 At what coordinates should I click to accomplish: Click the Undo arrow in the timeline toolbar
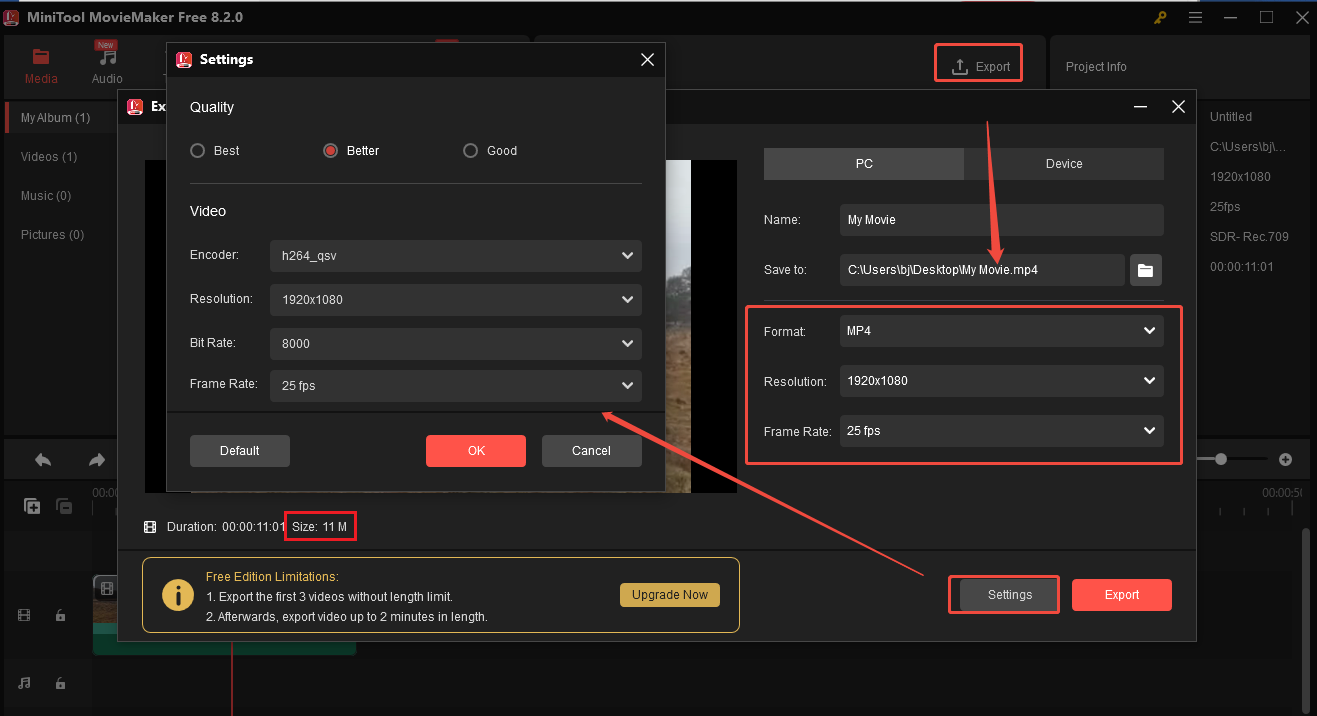click(43, 460)
